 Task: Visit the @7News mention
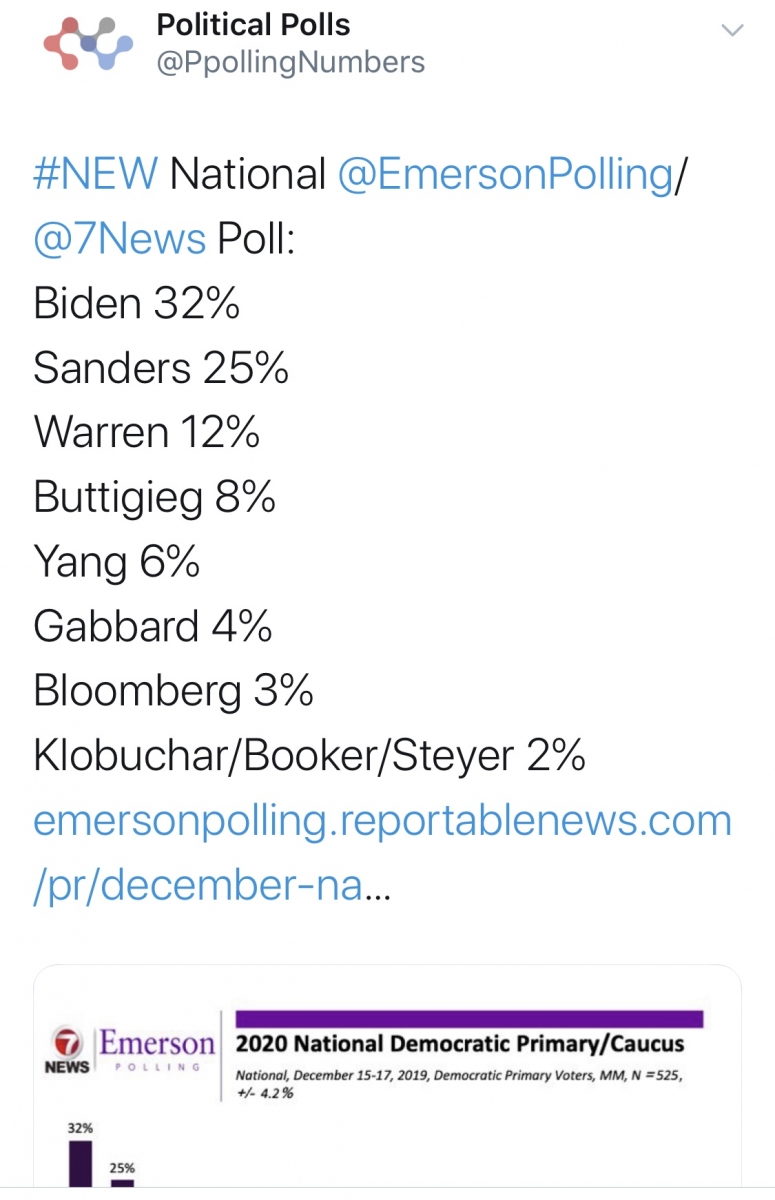coord(120,240)
